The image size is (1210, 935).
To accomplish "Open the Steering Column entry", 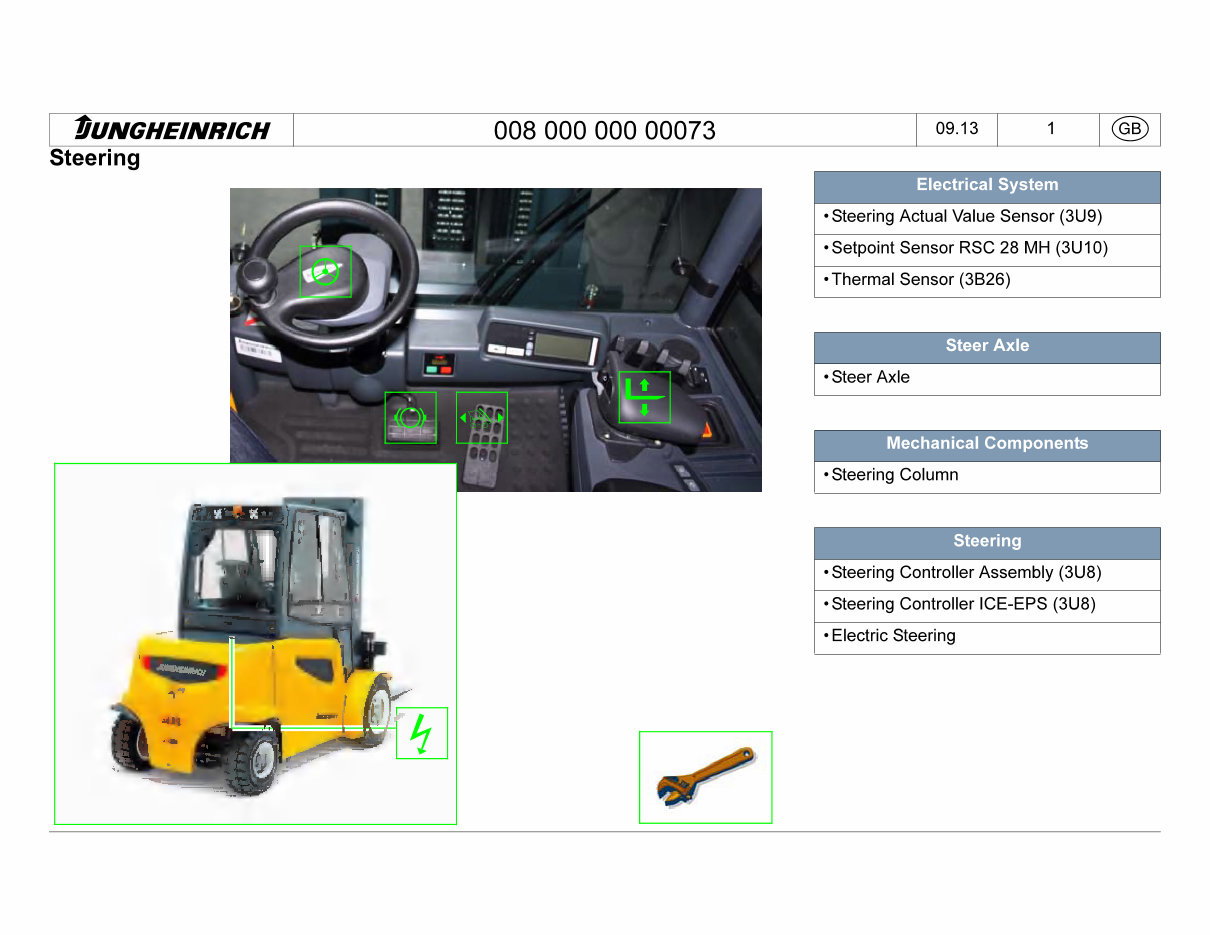I will 987,477.
